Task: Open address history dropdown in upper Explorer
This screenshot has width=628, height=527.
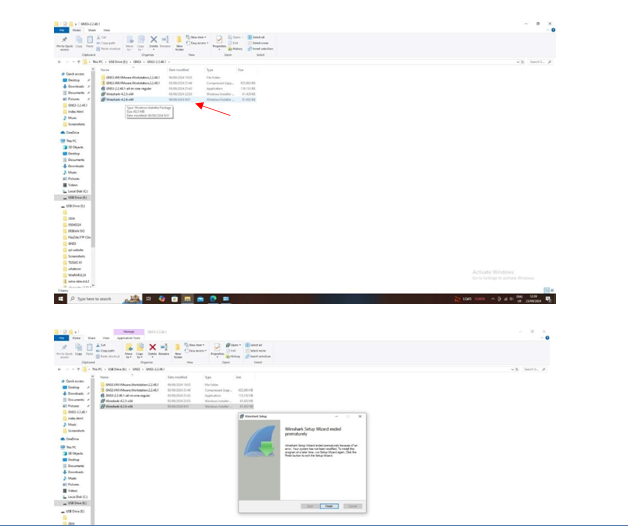Action: (x=518, y=62)
